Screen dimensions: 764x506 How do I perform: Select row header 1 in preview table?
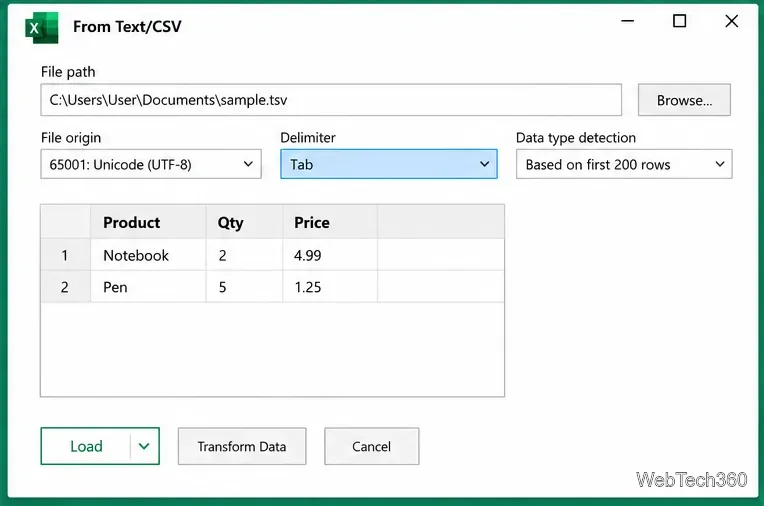click(x=65, y=255)
